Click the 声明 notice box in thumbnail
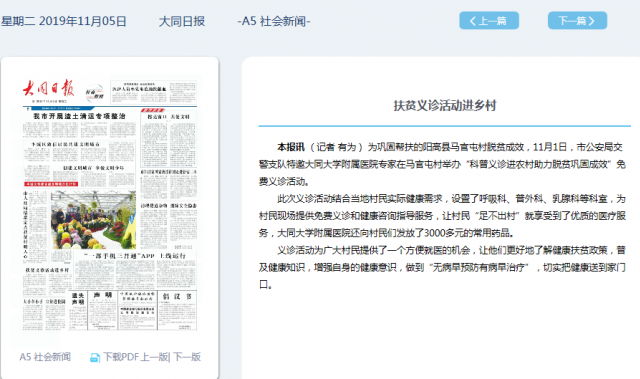640x379 pixels. coord(102,310)
